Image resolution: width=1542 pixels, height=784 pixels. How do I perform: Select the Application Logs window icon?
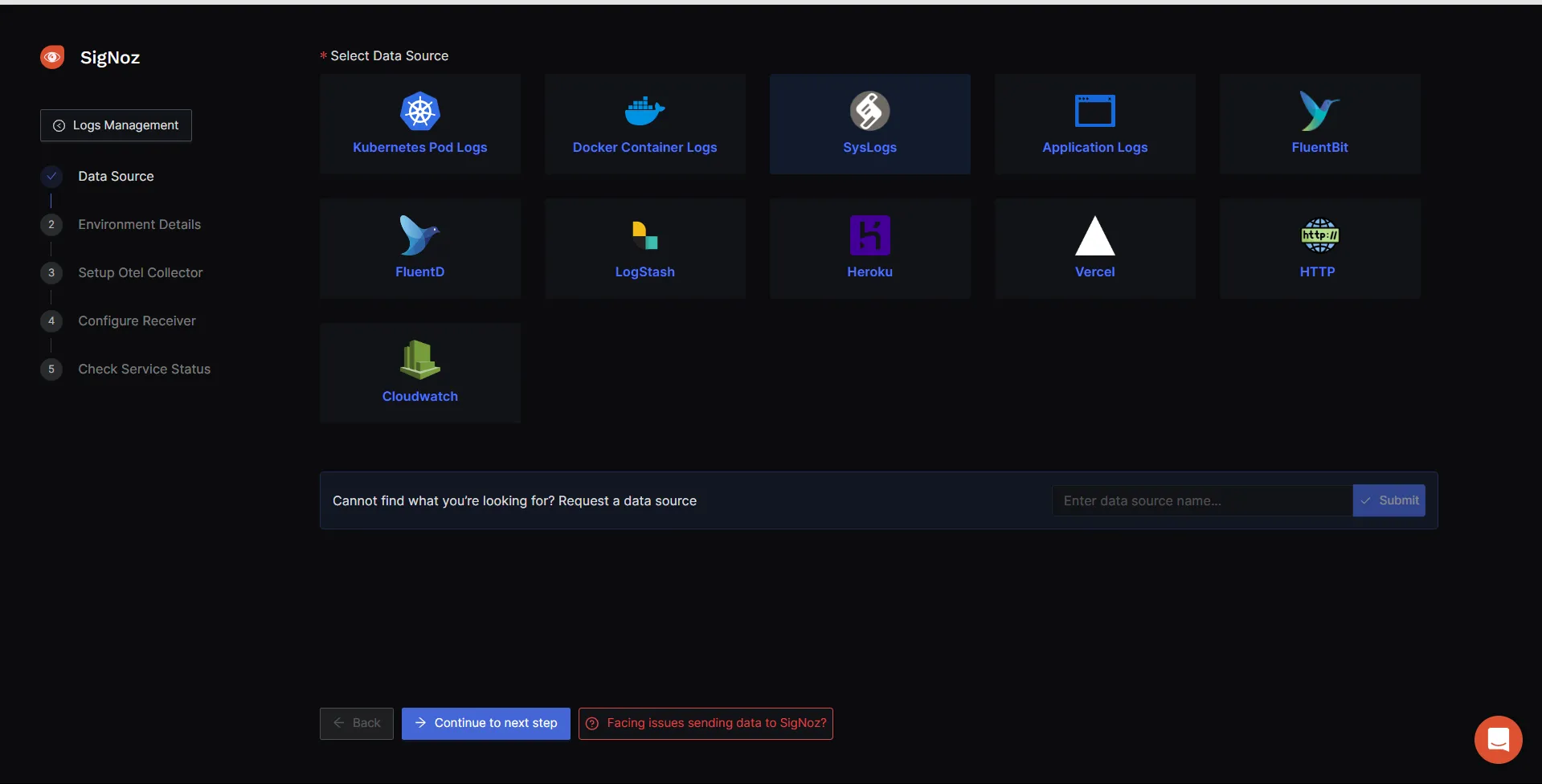click(x=1094, y=112)
